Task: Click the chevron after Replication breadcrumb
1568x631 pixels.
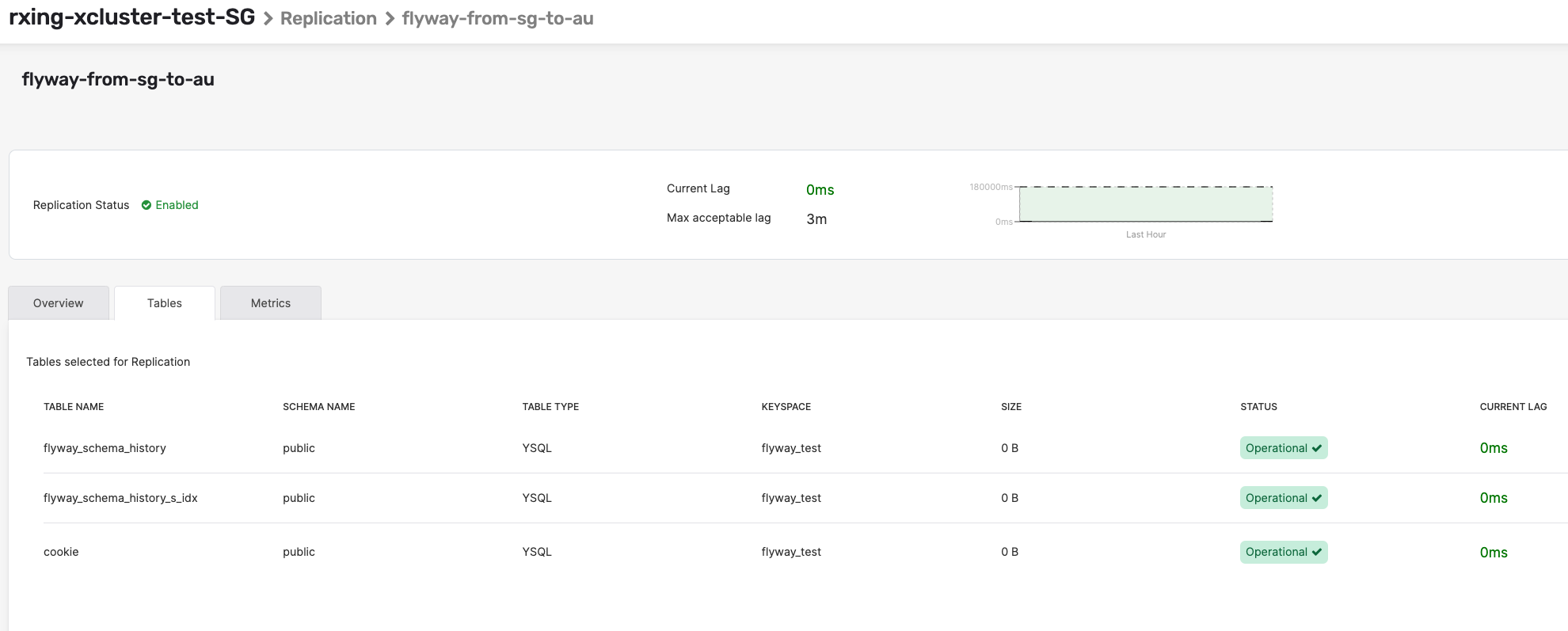Action: tap(390, 19)
